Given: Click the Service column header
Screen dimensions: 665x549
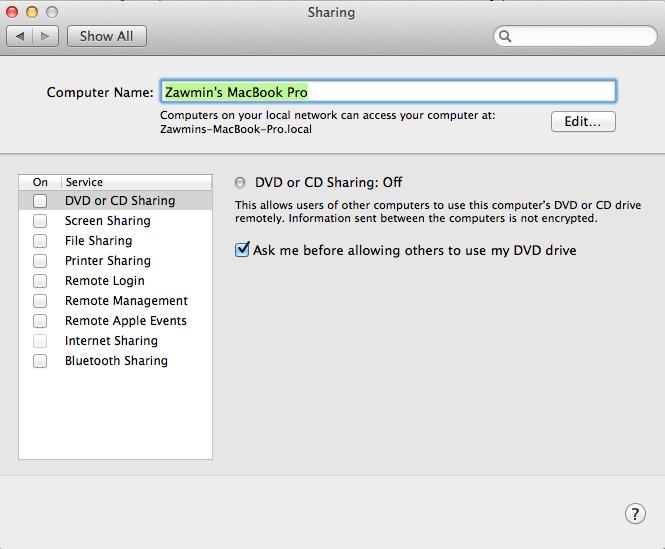Looking at the screenshot, I should tap(137, 182).
